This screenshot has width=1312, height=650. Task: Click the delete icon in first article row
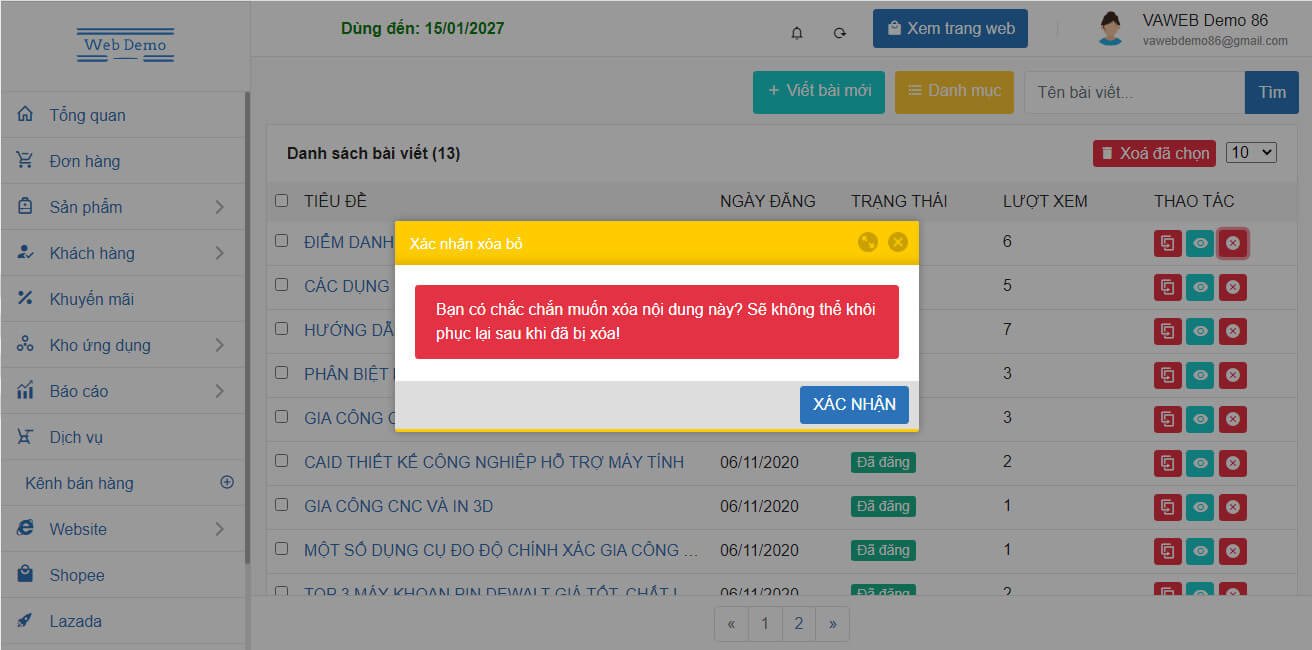click(1232, 243)
